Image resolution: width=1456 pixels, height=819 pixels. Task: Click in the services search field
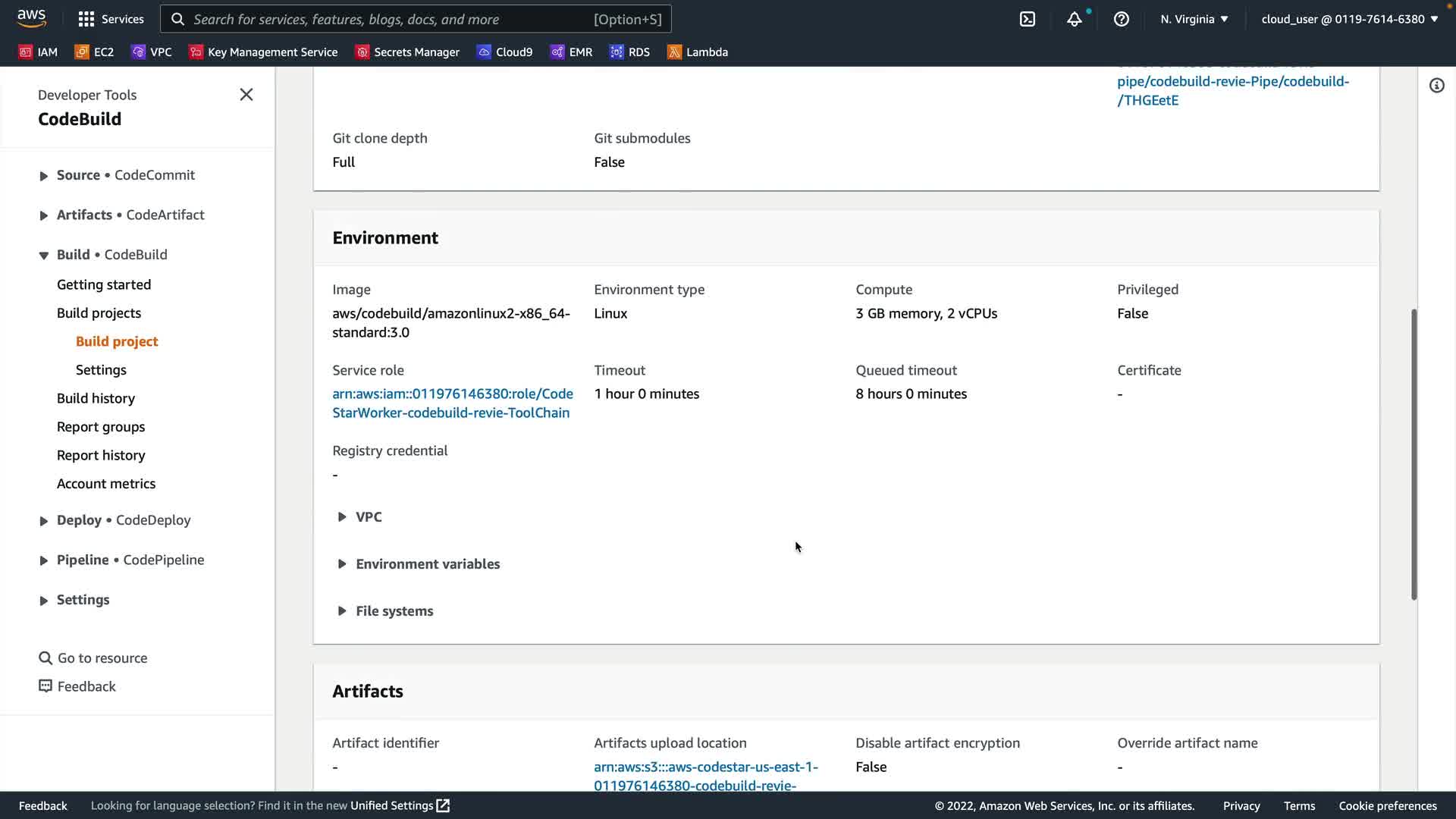(391, 19)
